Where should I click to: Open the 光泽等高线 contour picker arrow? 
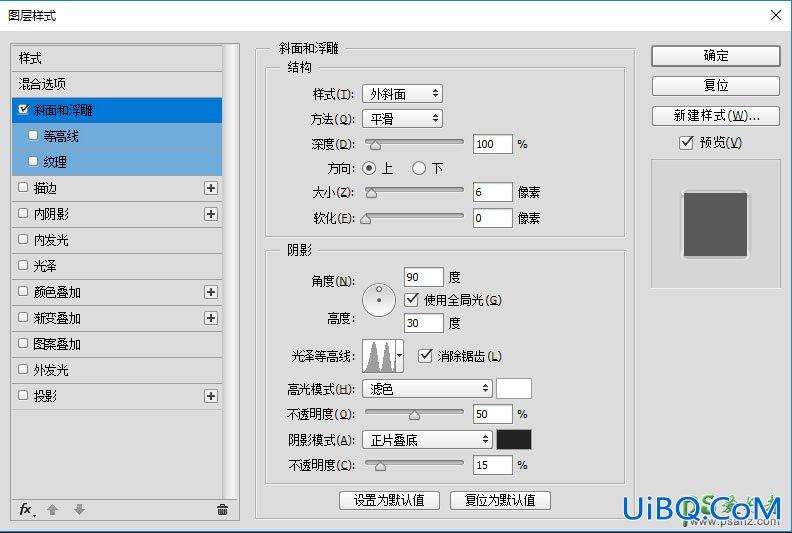pyautogui.click(x=400, y=356)
